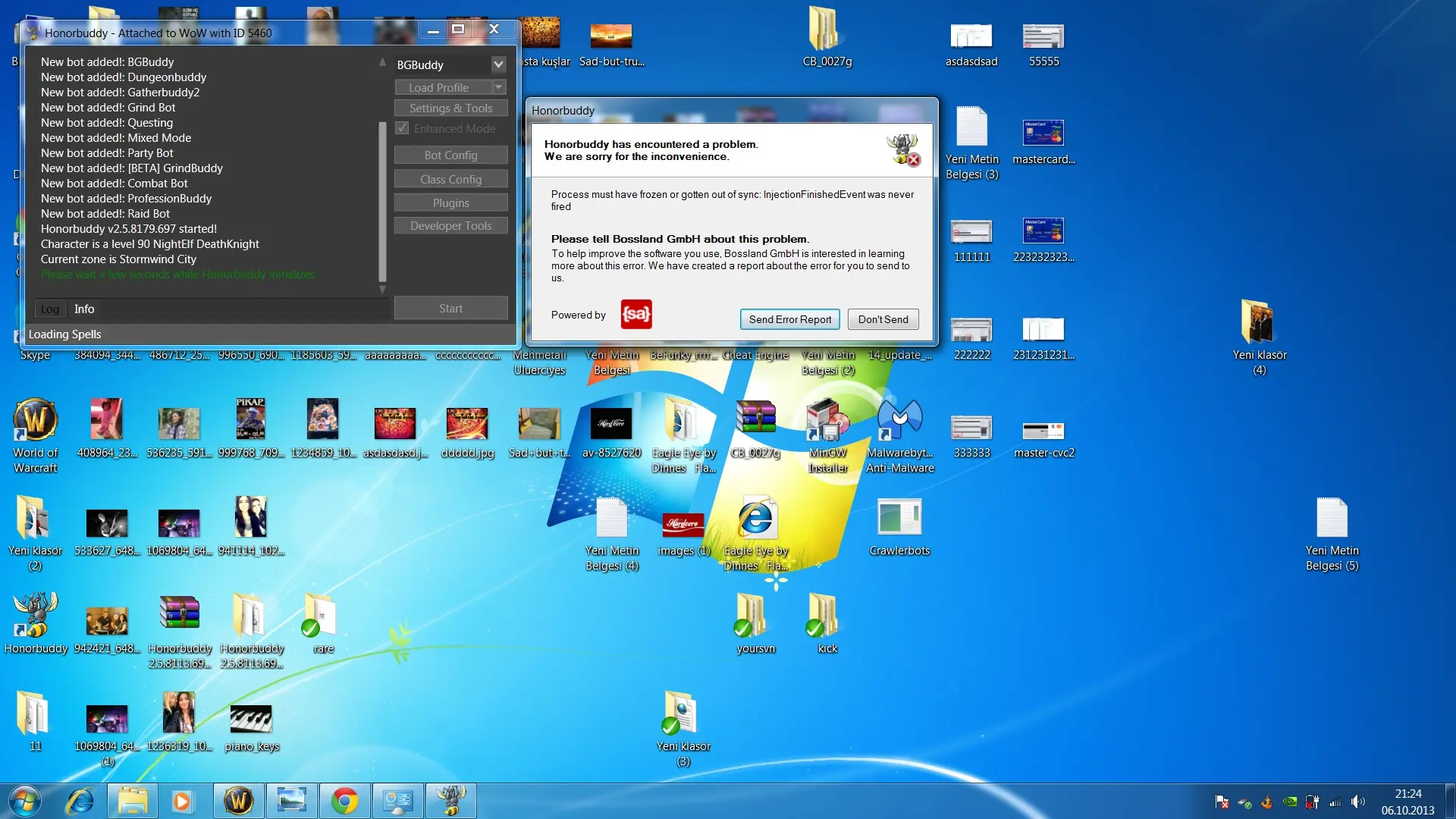Viewport: 1456px width, 819px height.
Task: Click the Don't Send button
Action: tap(883, 319)
